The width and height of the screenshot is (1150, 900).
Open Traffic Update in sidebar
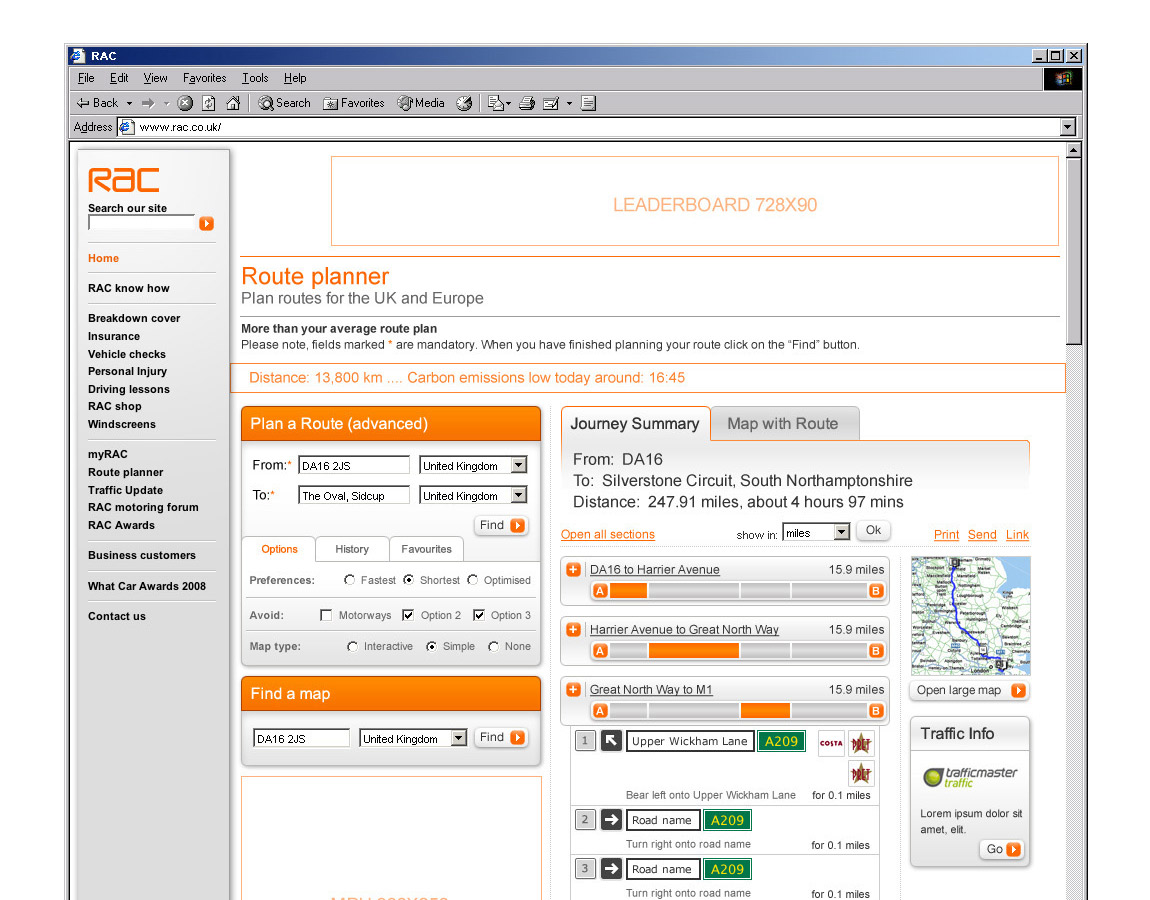point(125,490)
